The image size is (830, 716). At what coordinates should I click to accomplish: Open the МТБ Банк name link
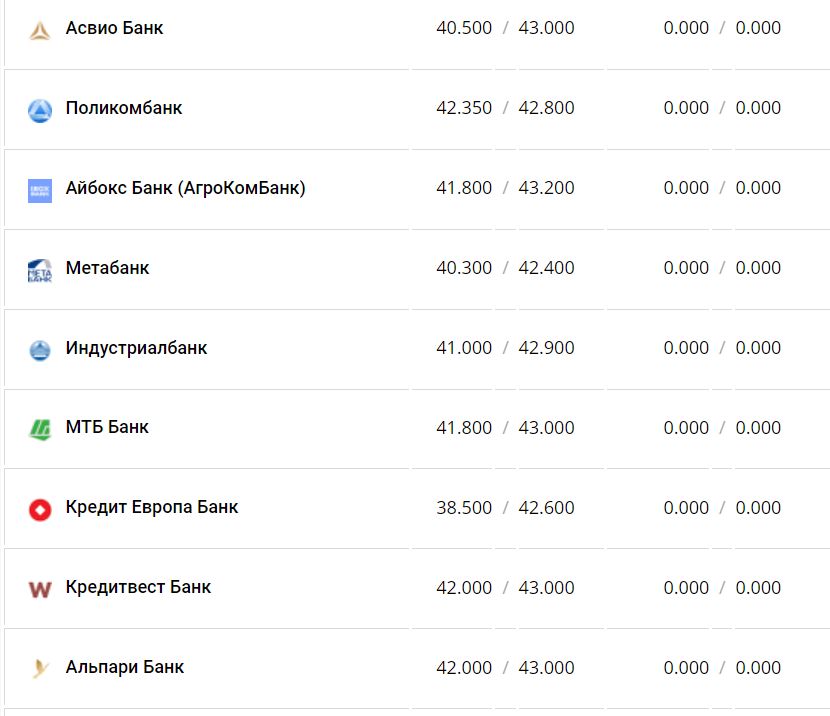(107, 427)
